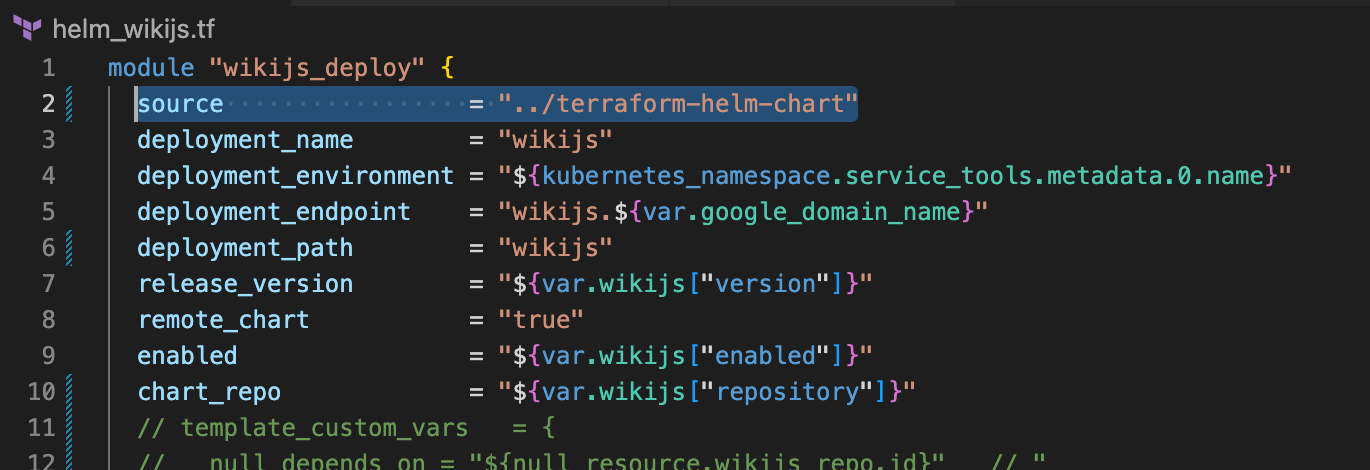Click the "version" key string on line 7
The width and height of the screenshot is (1370, 470).
tap(766, 284)
